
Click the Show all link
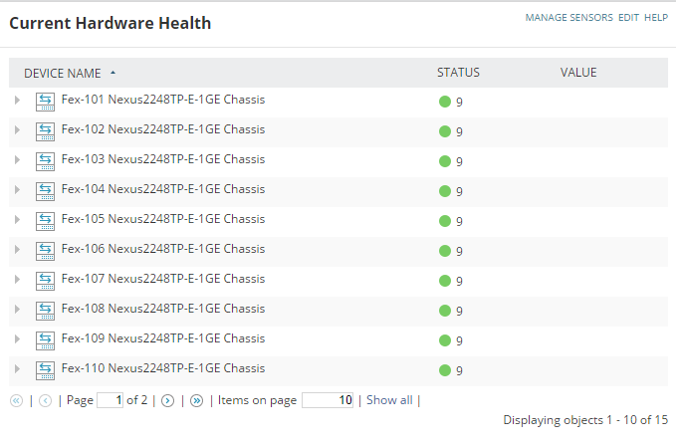pyautogui.click(x=389, y=400)
